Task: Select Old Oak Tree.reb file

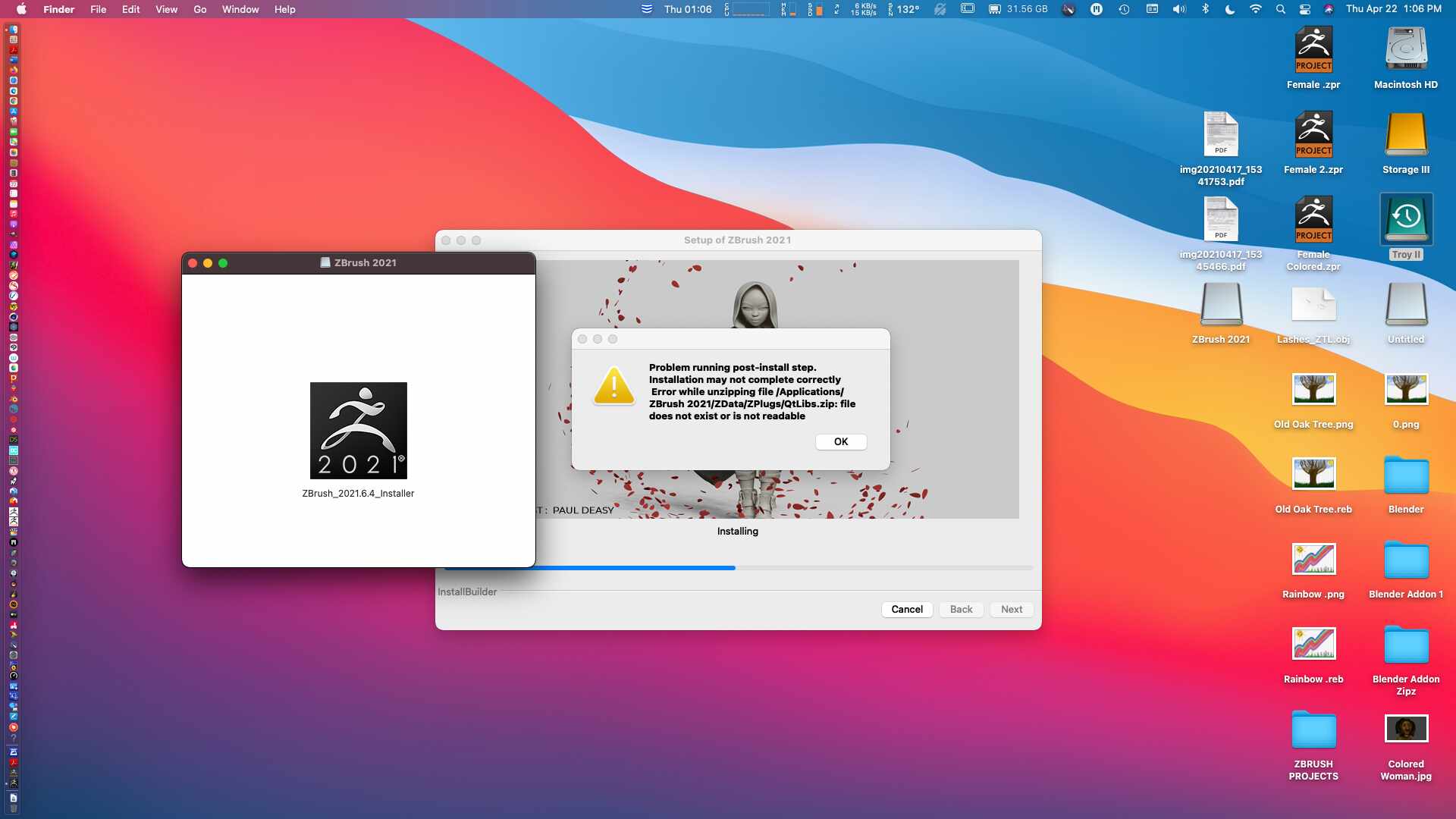Action: pyautogui.click(x=1313, y=475)
